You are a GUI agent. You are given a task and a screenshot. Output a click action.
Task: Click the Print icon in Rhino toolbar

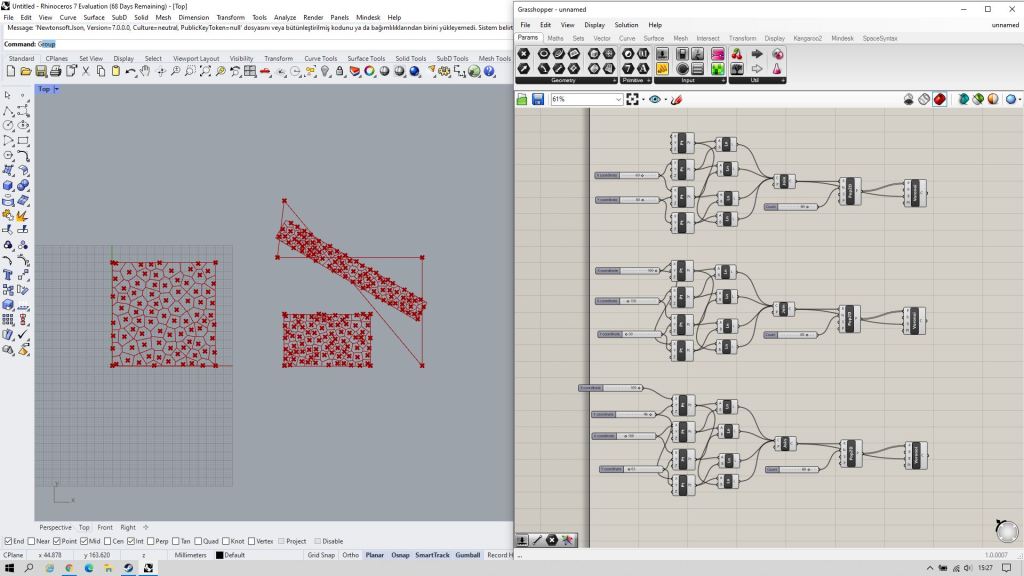(56, 71)
